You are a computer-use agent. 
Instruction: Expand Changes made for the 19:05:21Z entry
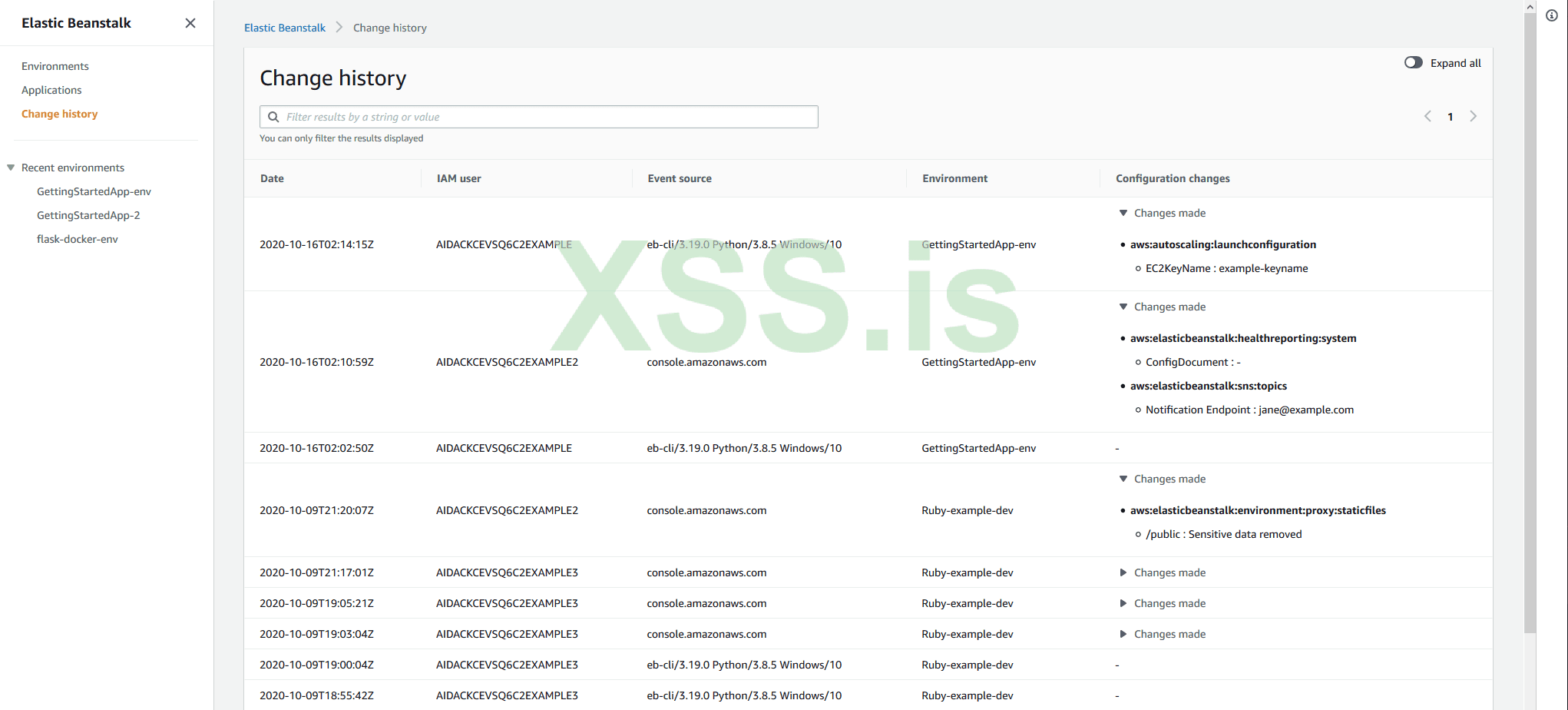[x=1123, y=603]
